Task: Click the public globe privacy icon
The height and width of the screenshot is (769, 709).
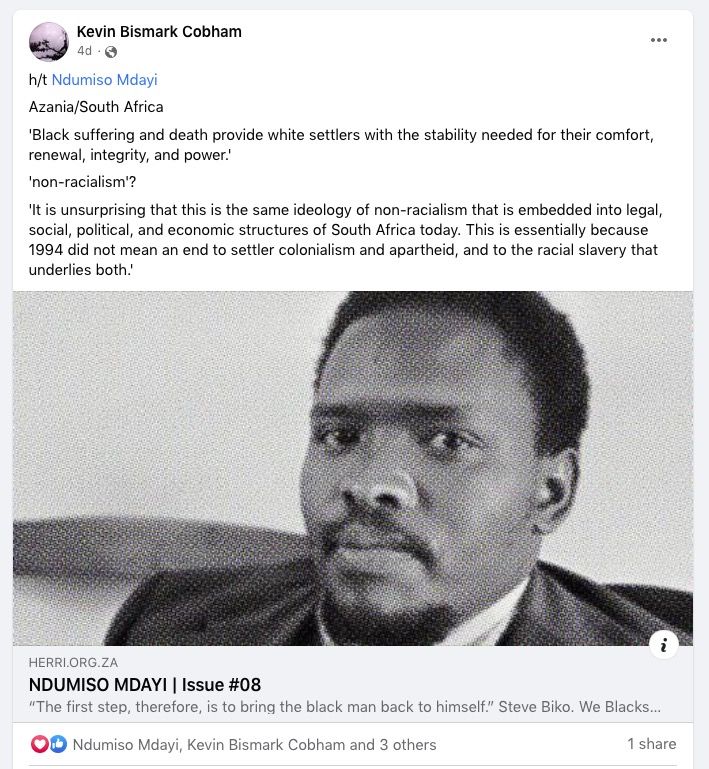Action: 111,52
